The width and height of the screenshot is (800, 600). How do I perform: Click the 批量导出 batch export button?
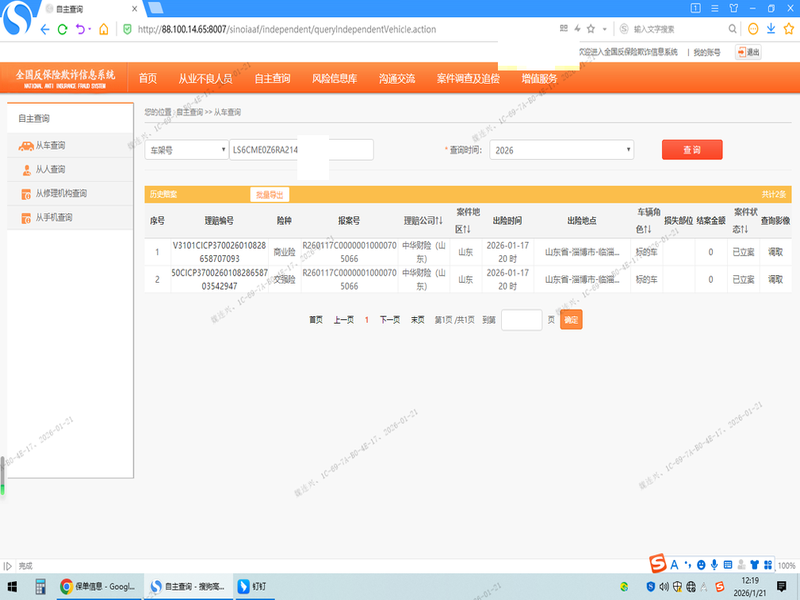tap(269, 195)
